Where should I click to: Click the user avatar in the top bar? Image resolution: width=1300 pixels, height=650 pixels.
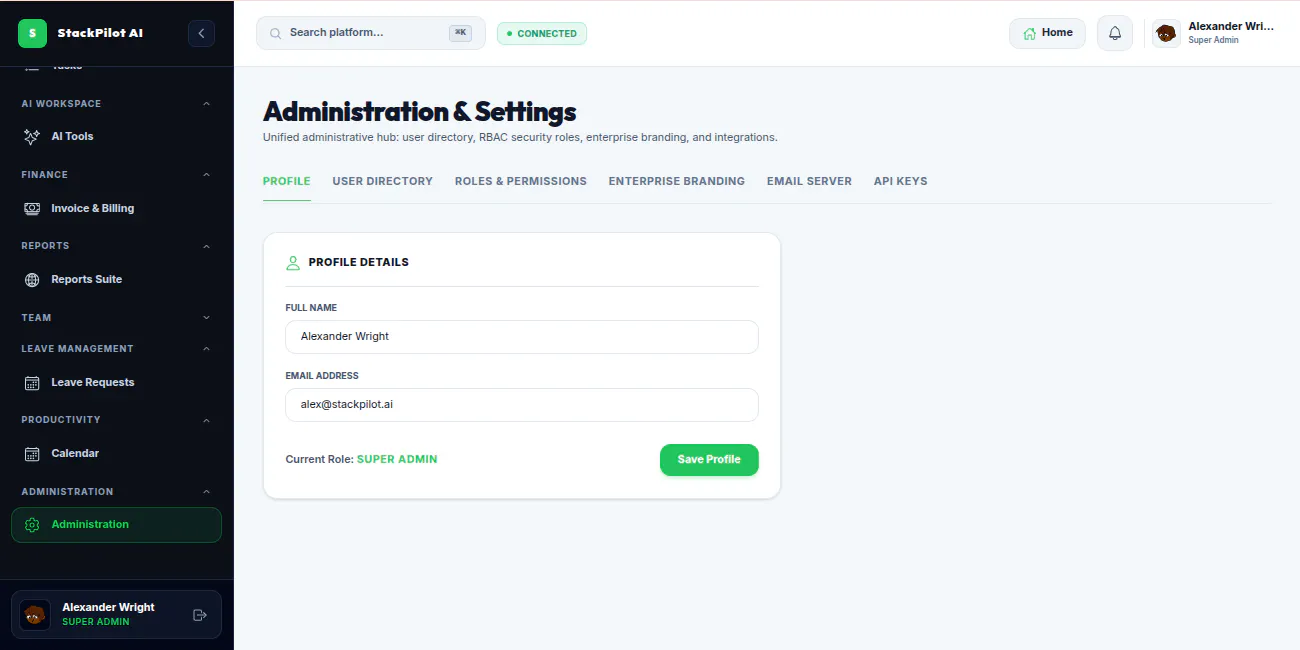1166,33
